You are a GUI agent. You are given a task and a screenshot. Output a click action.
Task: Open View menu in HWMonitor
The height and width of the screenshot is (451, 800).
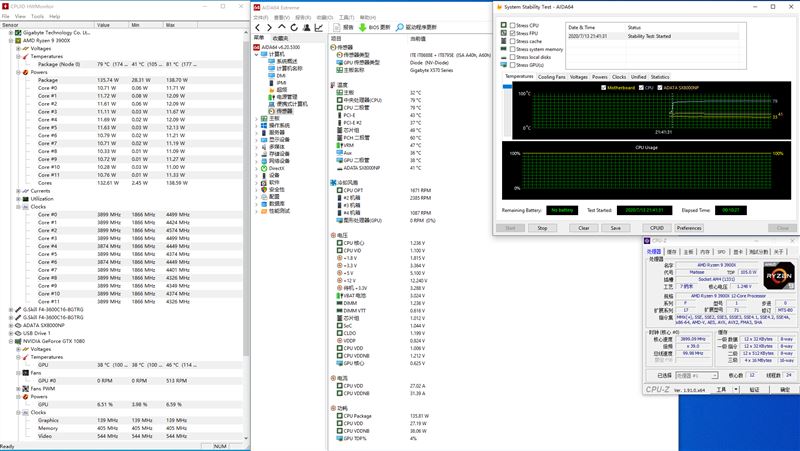20,16
